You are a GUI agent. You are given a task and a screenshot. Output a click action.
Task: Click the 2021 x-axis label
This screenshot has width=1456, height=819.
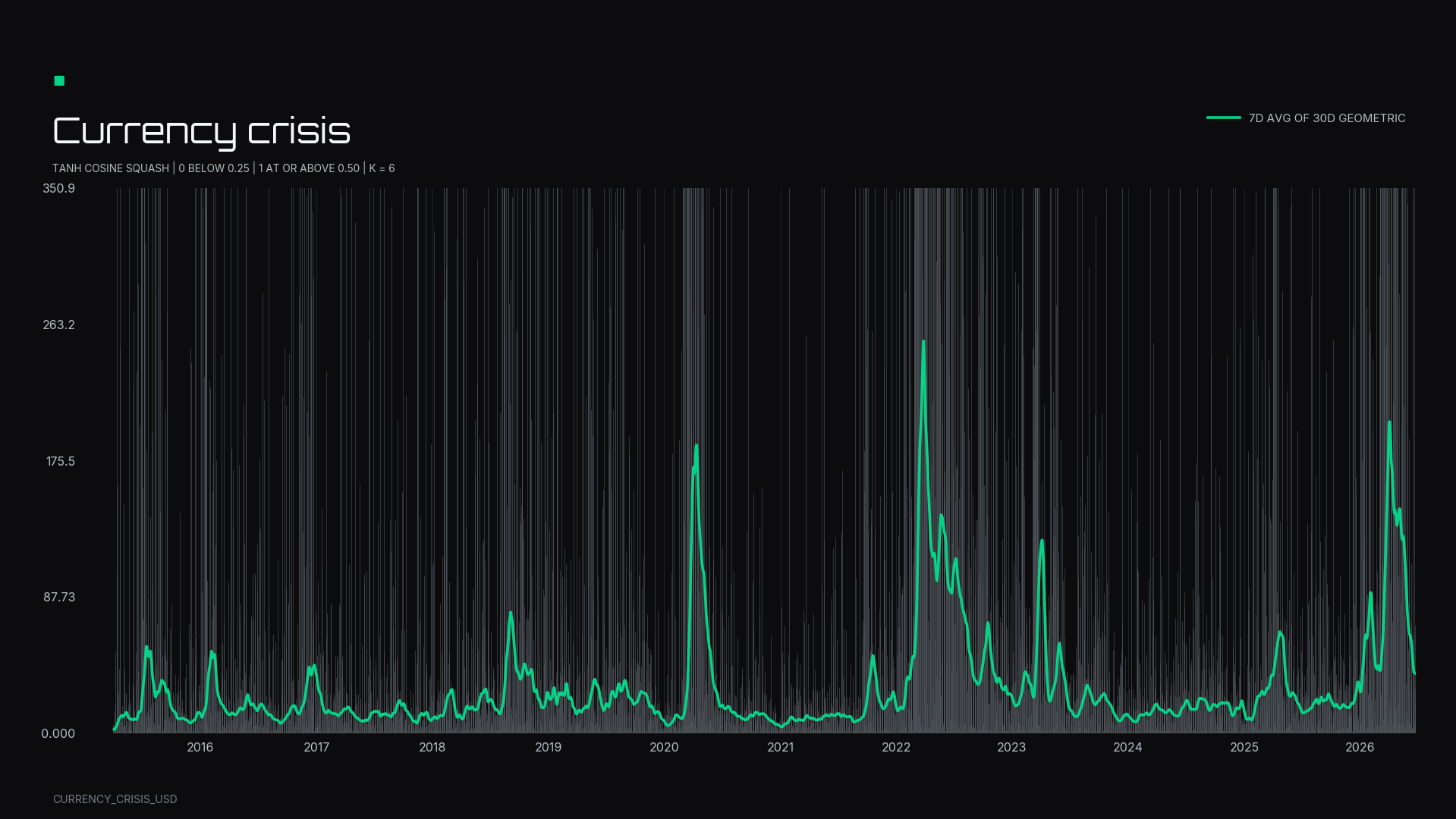[781, 747]
